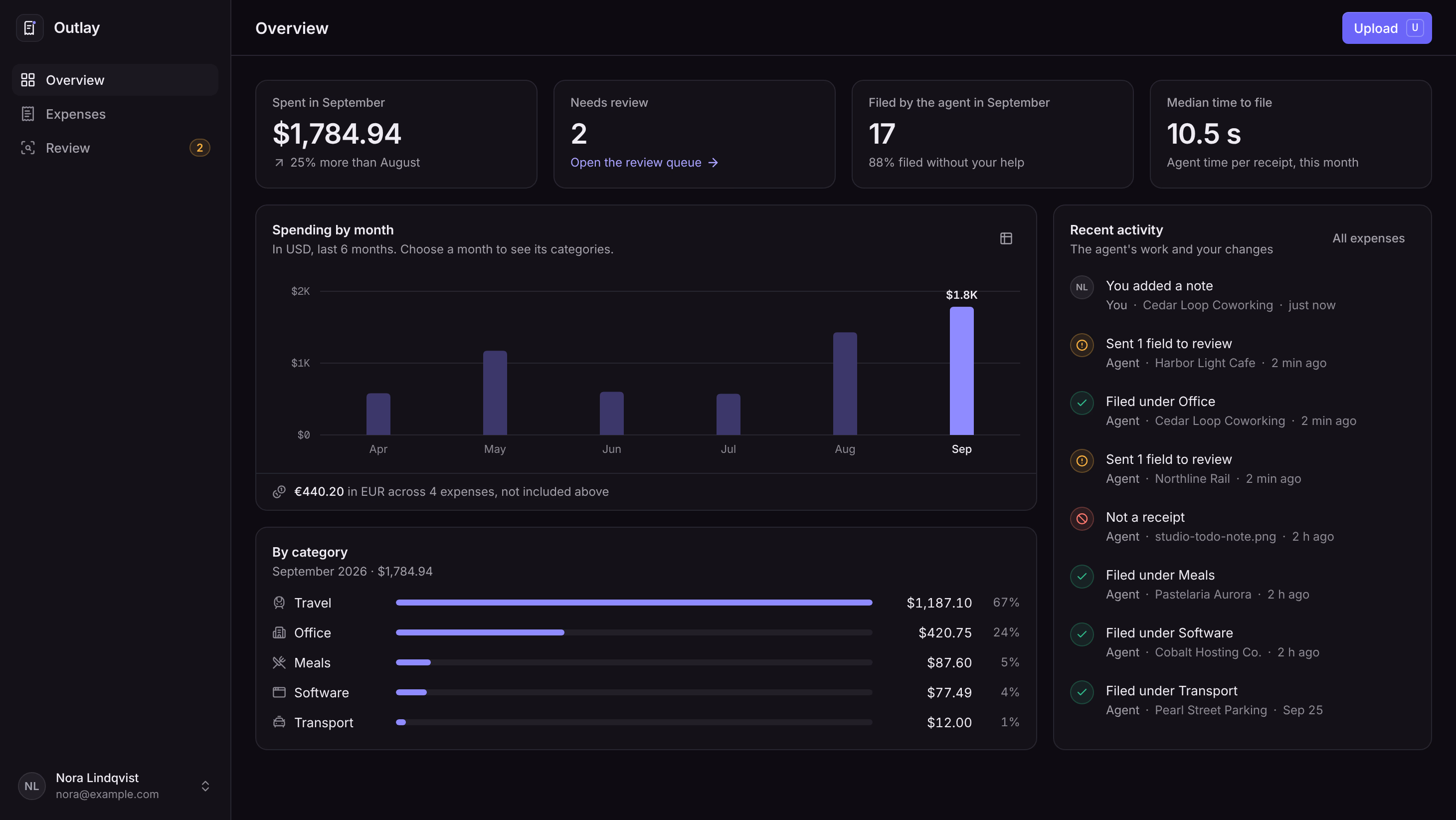Click the $1,784.94 spent in September value
Viewport: 1456px width, 820px height.
[336, 134]
